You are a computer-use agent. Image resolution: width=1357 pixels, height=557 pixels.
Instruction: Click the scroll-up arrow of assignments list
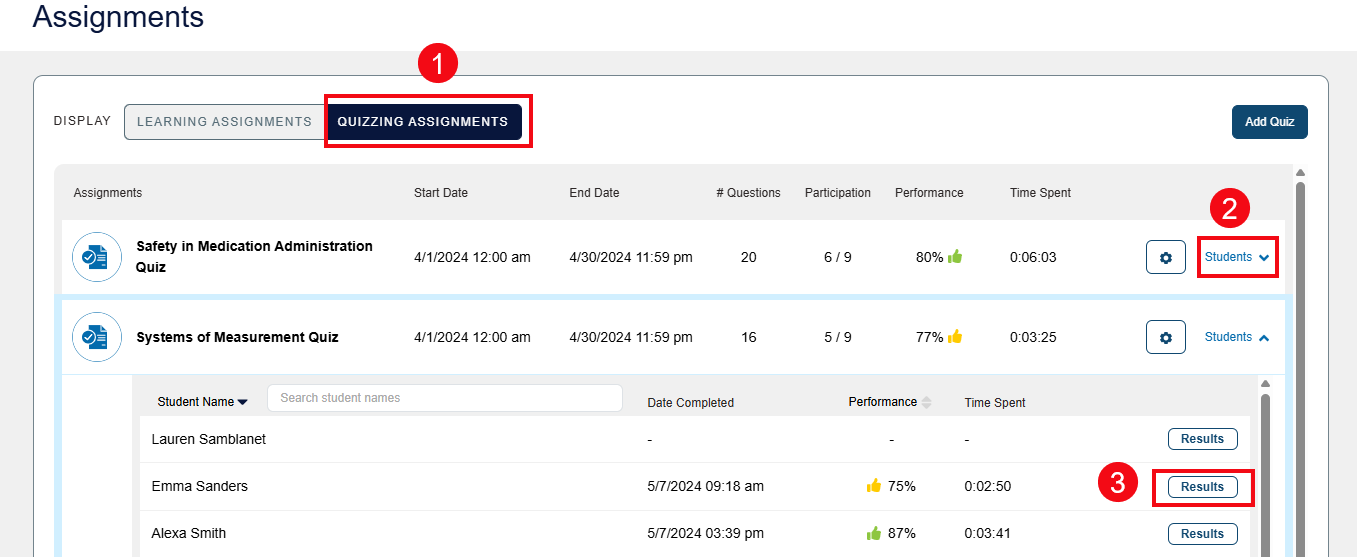[x=1300, y=172]
